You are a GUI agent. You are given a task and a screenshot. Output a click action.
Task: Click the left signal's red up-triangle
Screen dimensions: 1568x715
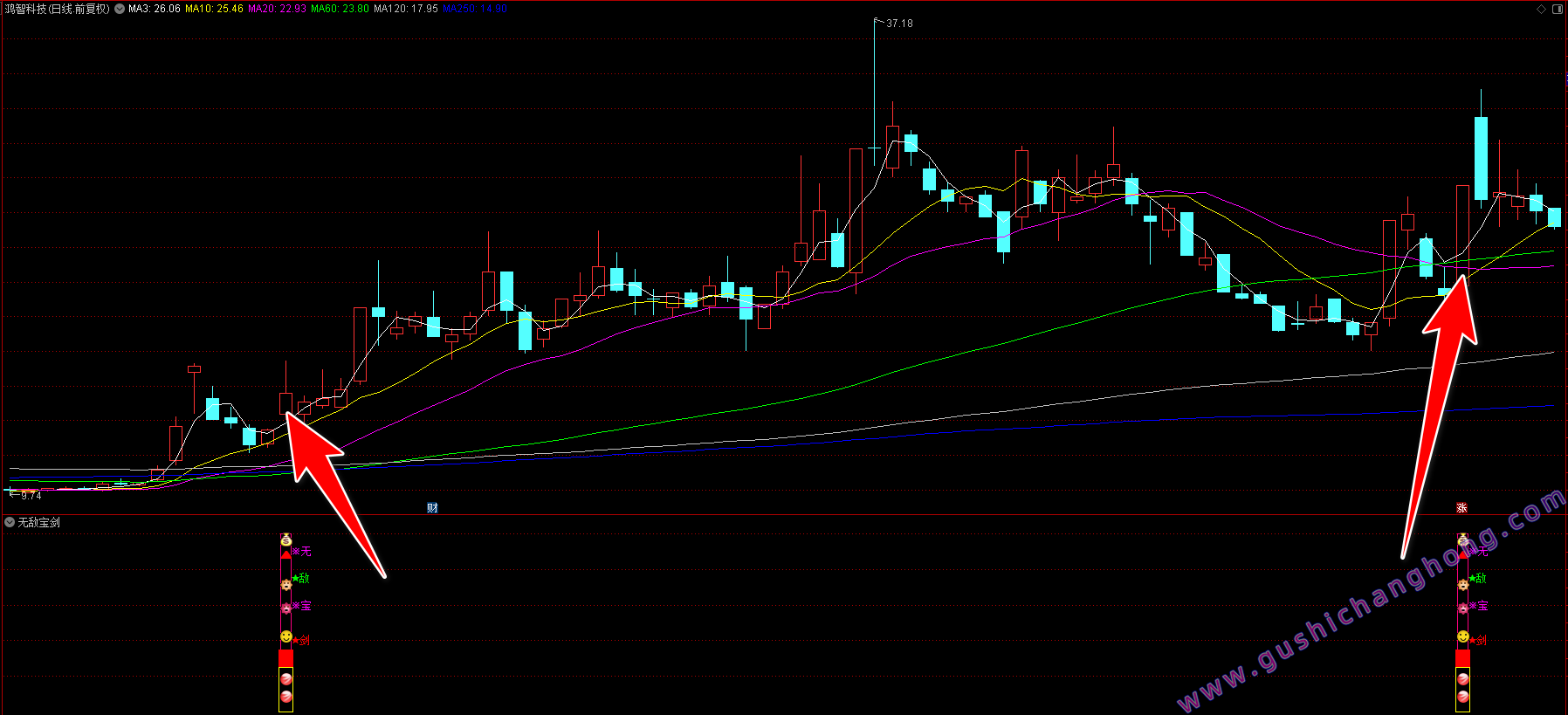[285, 554]
